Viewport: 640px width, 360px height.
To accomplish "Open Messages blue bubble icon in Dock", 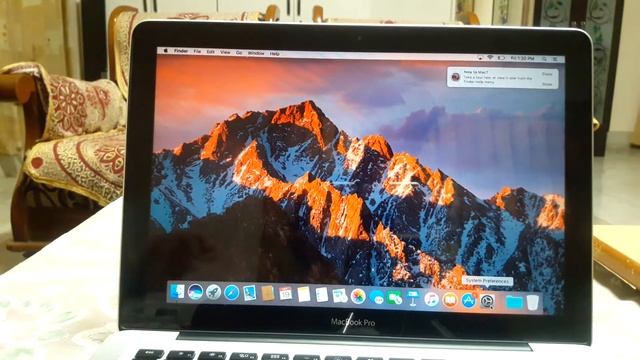I will [x=377, y=298].
